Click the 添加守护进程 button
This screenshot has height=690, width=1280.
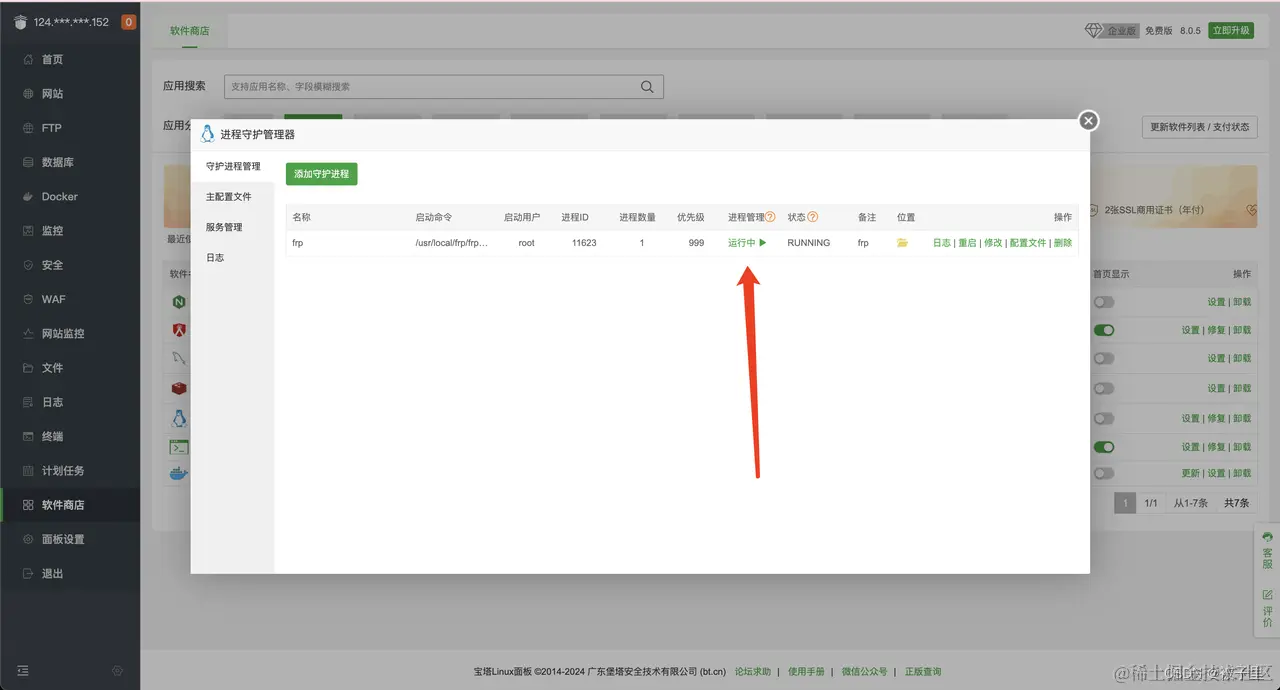pyautogui.click(x=321, y=174)
